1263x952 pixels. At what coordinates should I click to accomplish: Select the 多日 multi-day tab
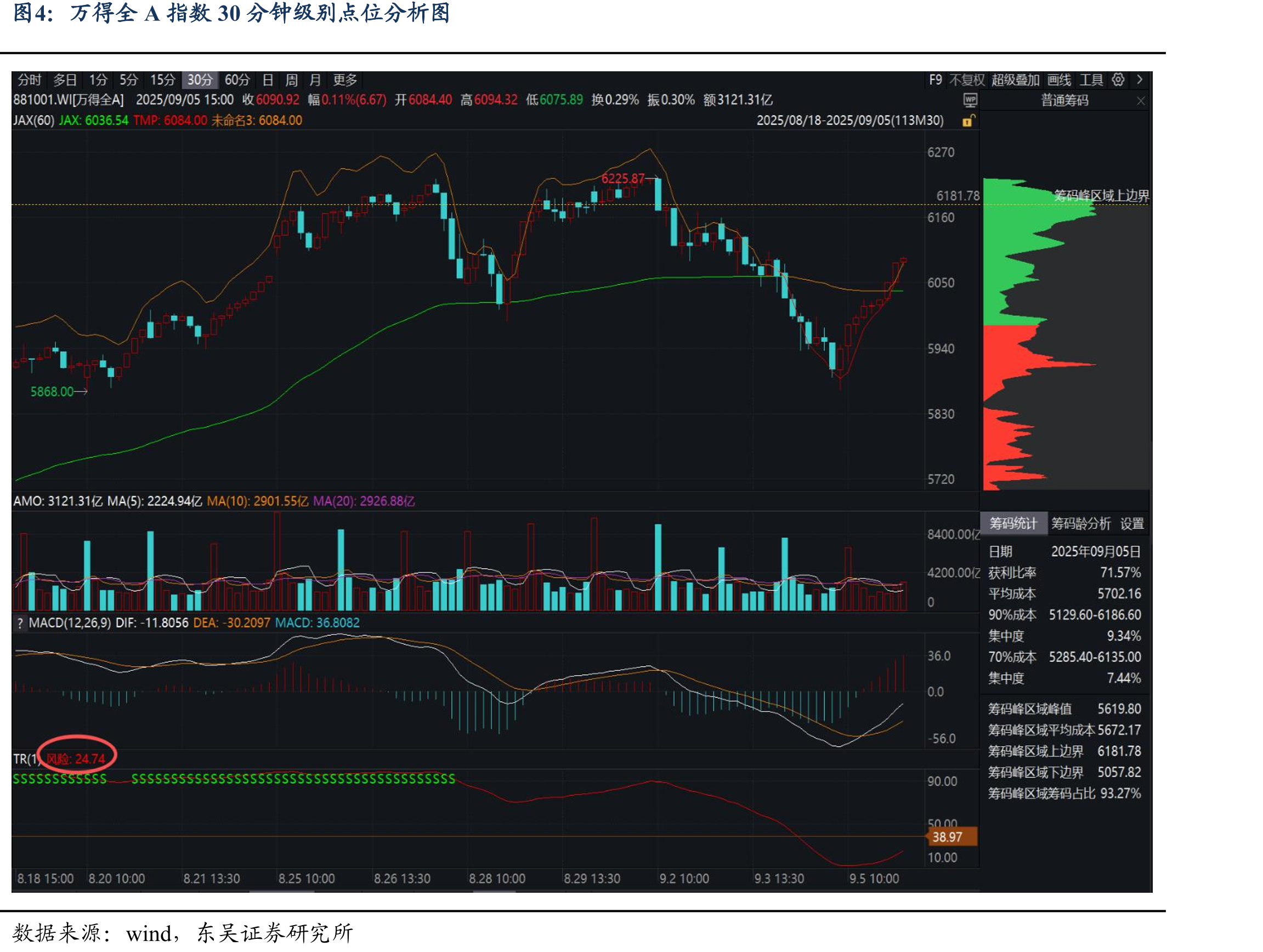tap(65, 80)
